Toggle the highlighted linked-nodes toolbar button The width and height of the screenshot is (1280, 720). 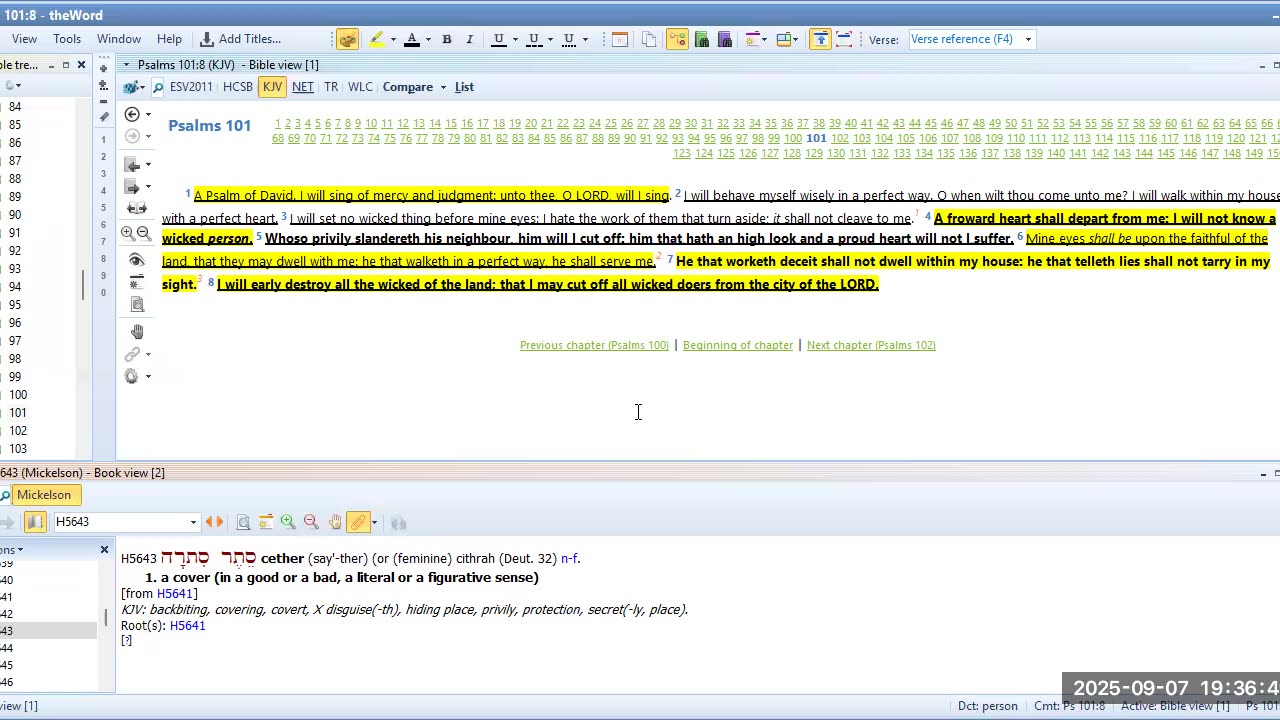click(677, 39)
